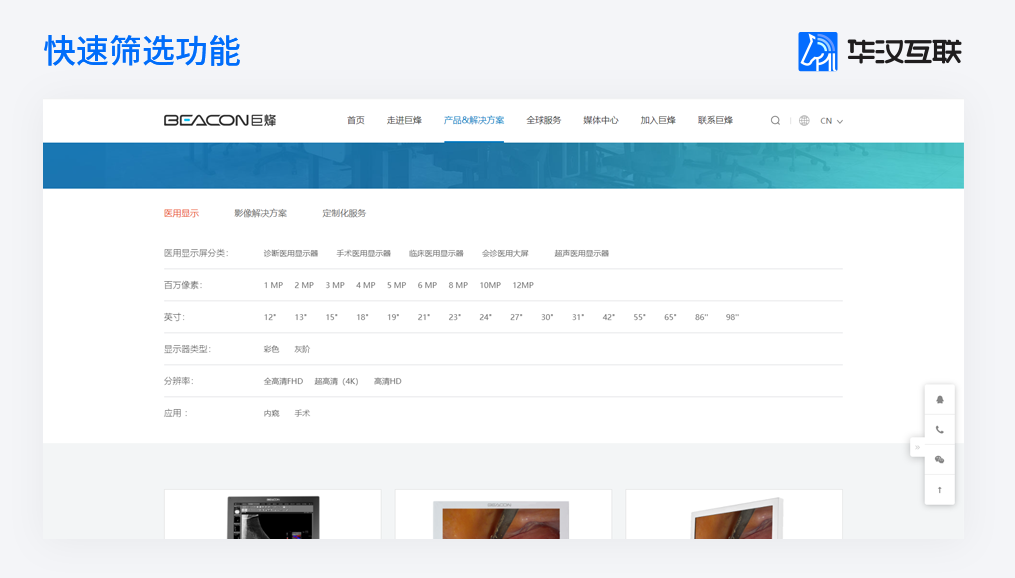Image resolution: width=1015 pixels, height=578 pixels.
Task: Select 彩色 display type
Action: click(271, 349)
